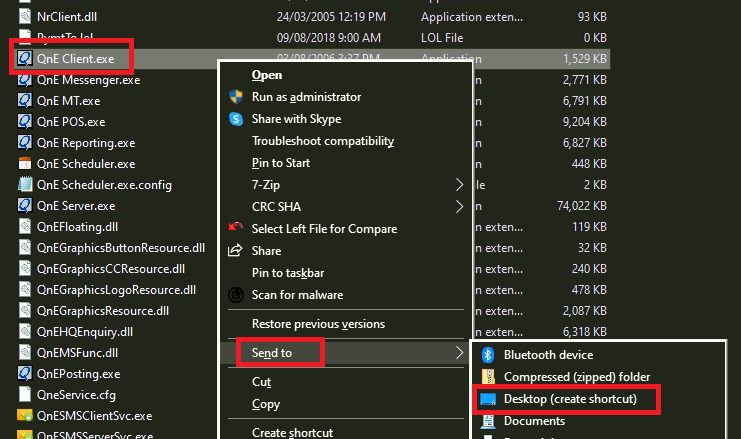741x439 pixels.
Task: Select Pin to taskbar
Action: click(288, 273)
